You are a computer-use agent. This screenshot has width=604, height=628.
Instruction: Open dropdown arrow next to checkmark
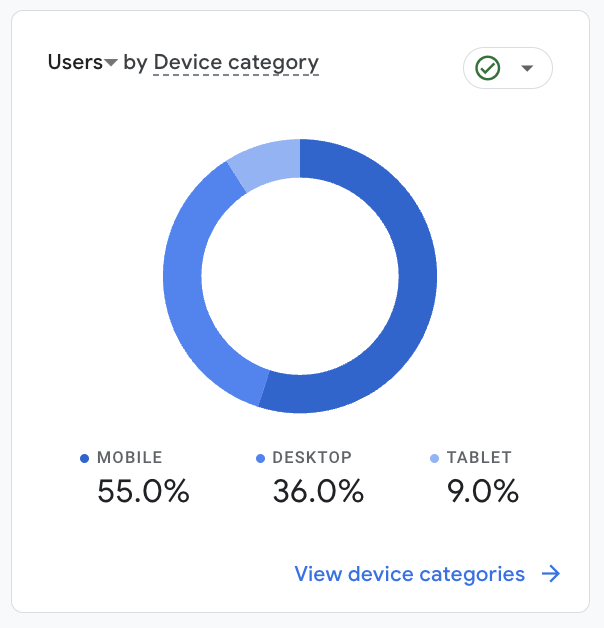coord(527,68)
